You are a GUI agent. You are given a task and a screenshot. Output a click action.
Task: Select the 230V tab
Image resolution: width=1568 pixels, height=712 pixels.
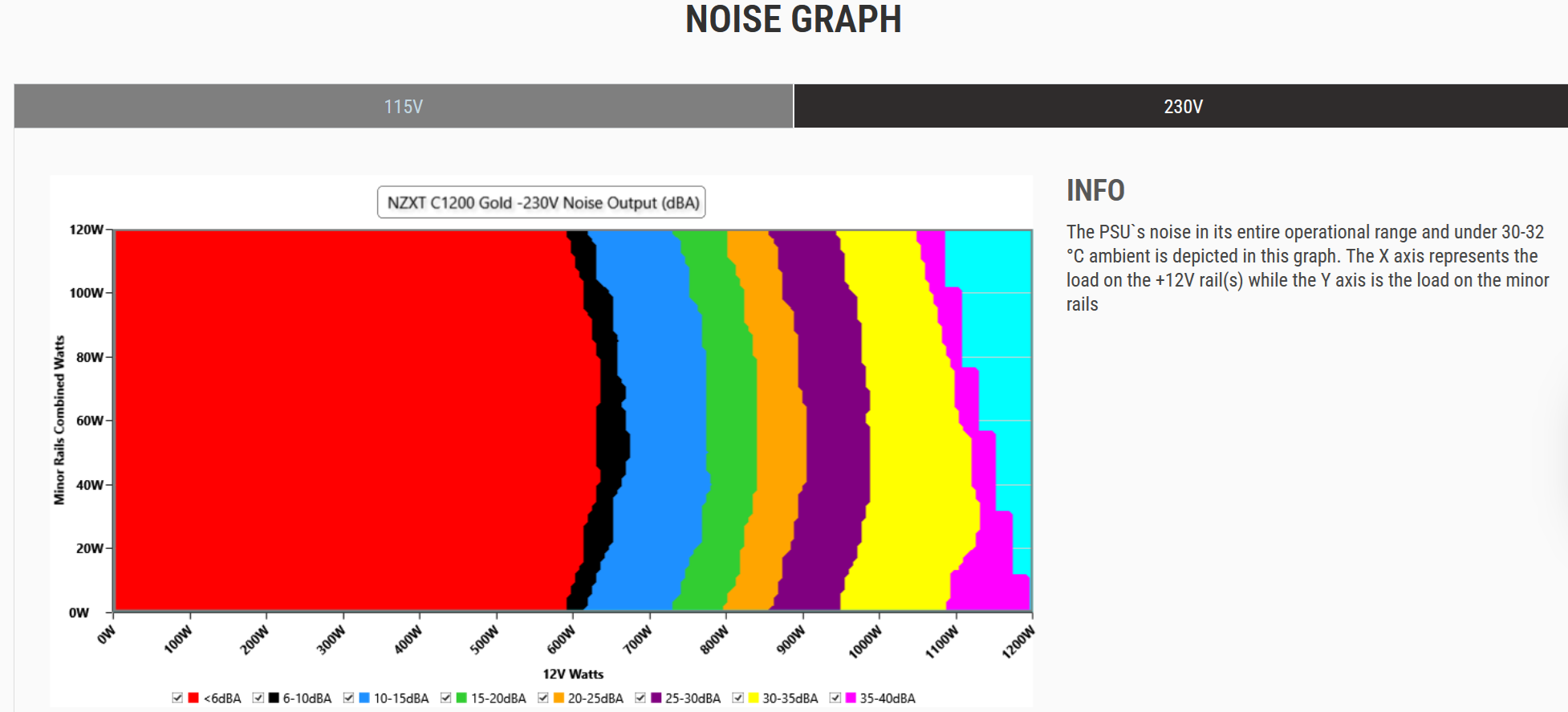(1181, 106)
